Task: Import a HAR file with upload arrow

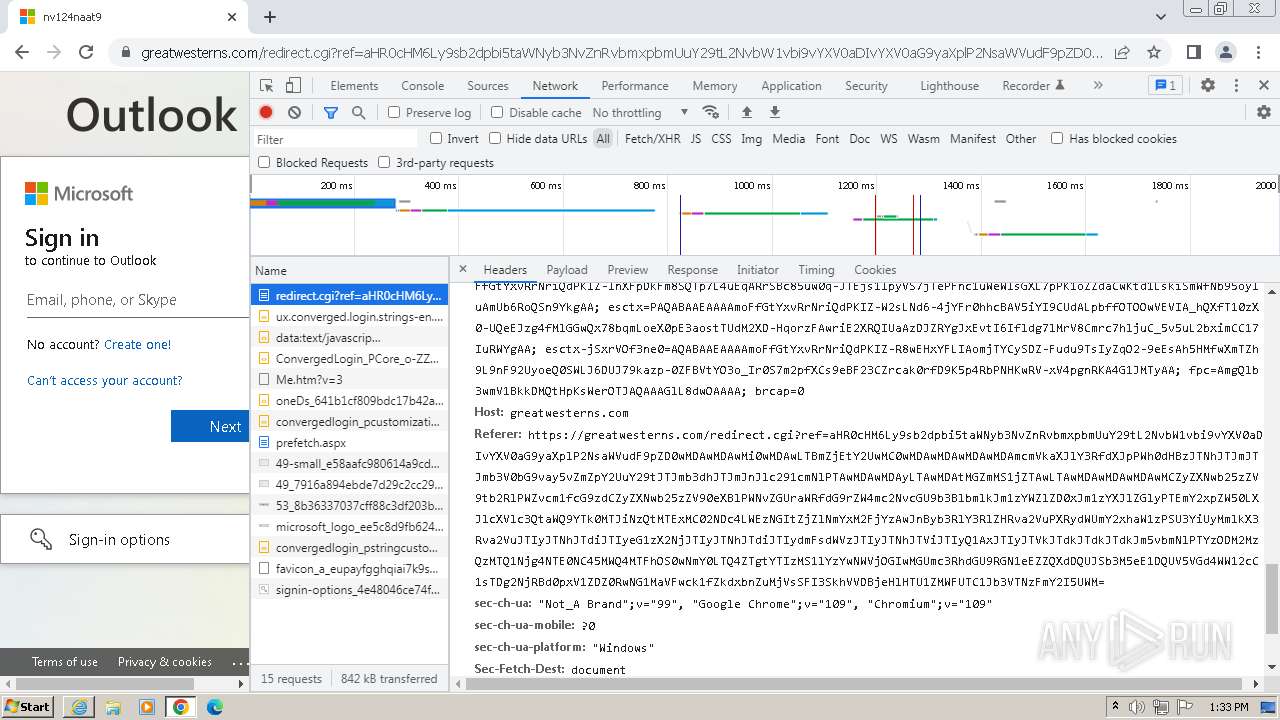Action: point(746,112)
